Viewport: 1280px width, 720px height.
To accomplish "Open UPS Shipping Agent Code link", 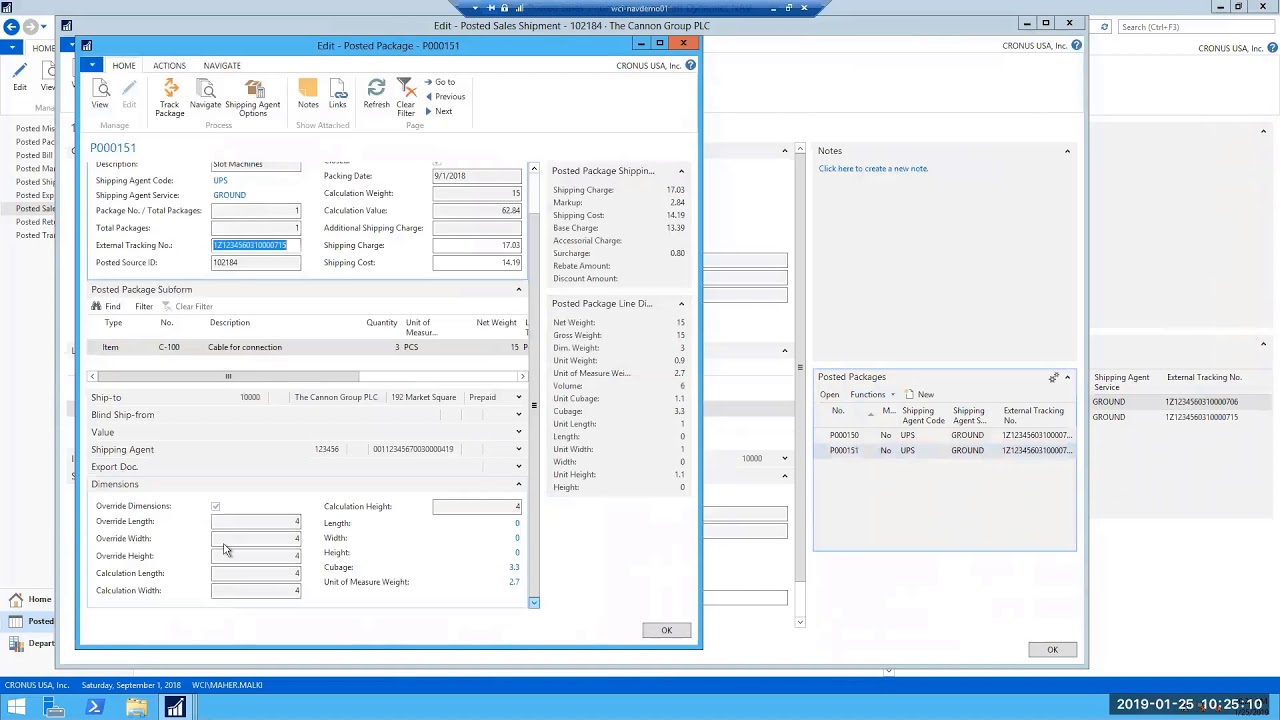I will pos(220,181).
